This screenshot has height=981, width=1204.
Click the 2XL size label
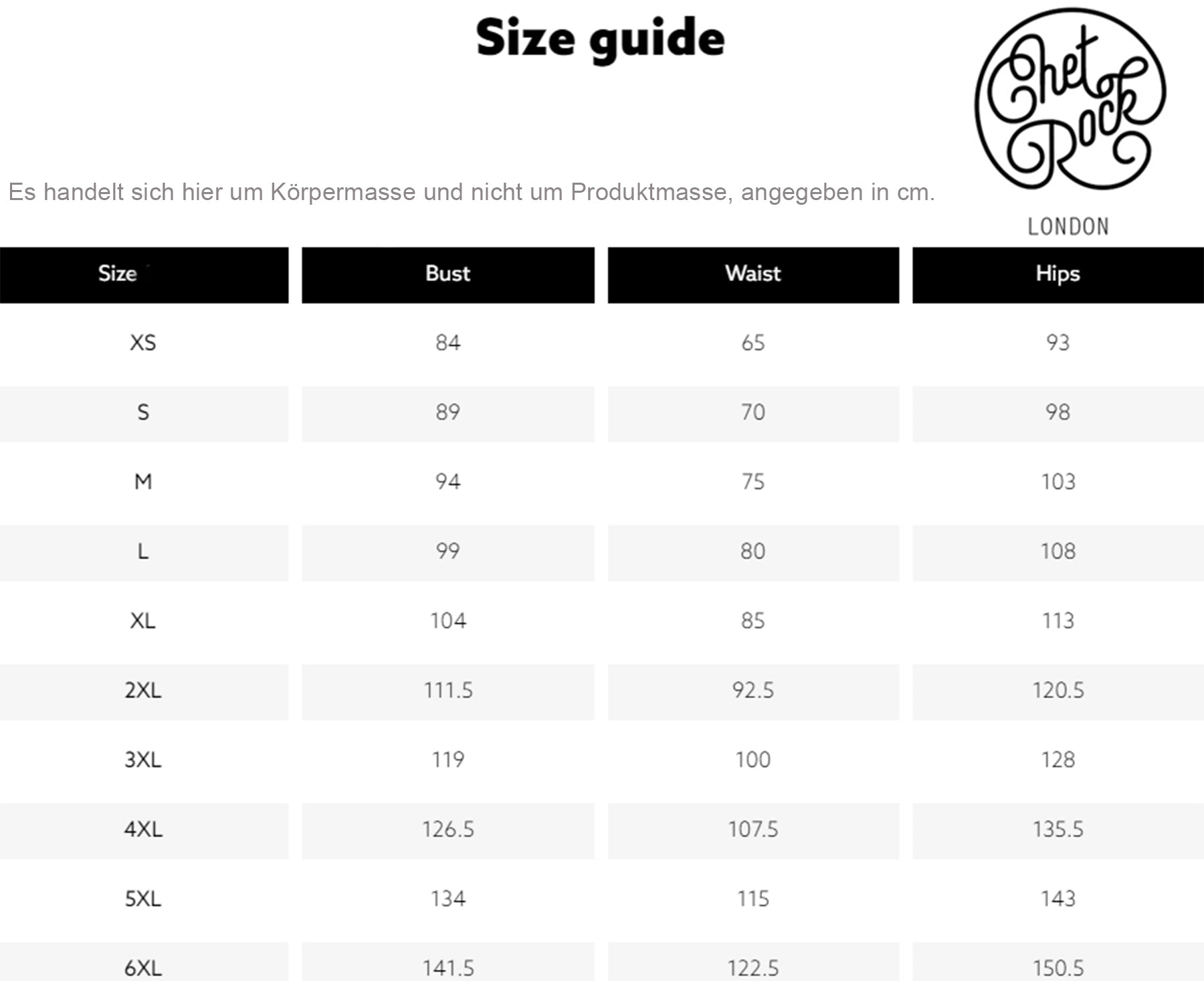pyautogui.click(x=142, y=691)
